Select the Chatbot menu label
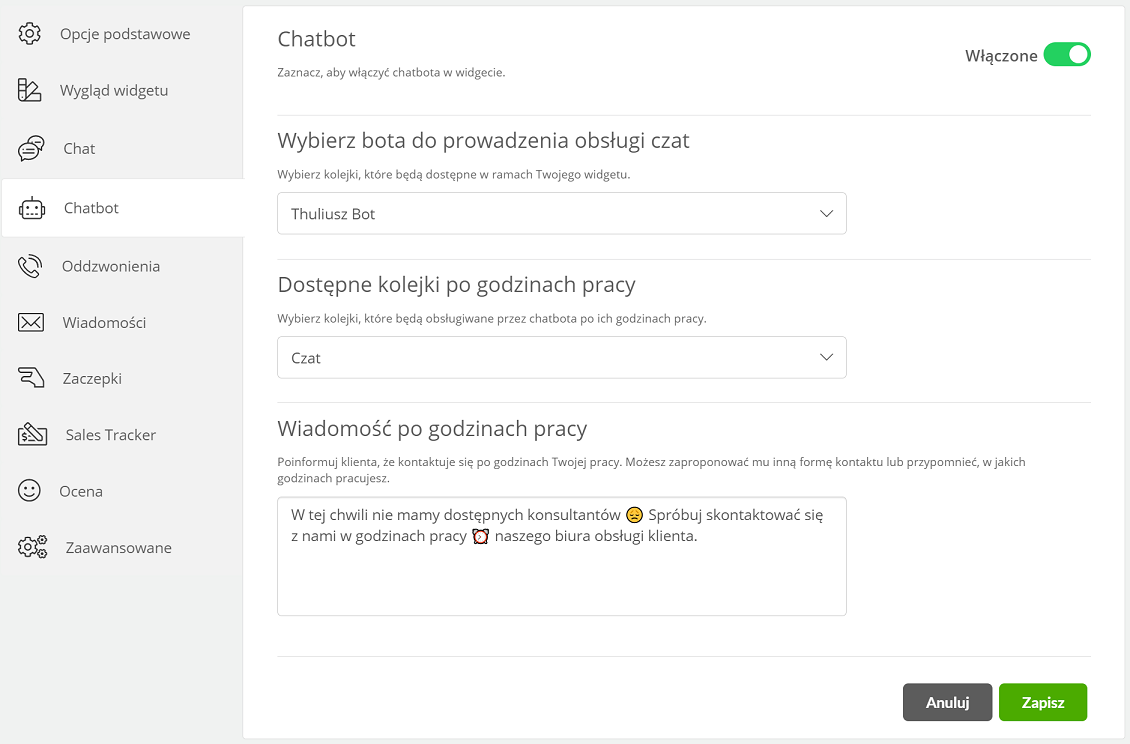Image resolution: width=1130 pixels, height=744 pixels. coord(91,208)
